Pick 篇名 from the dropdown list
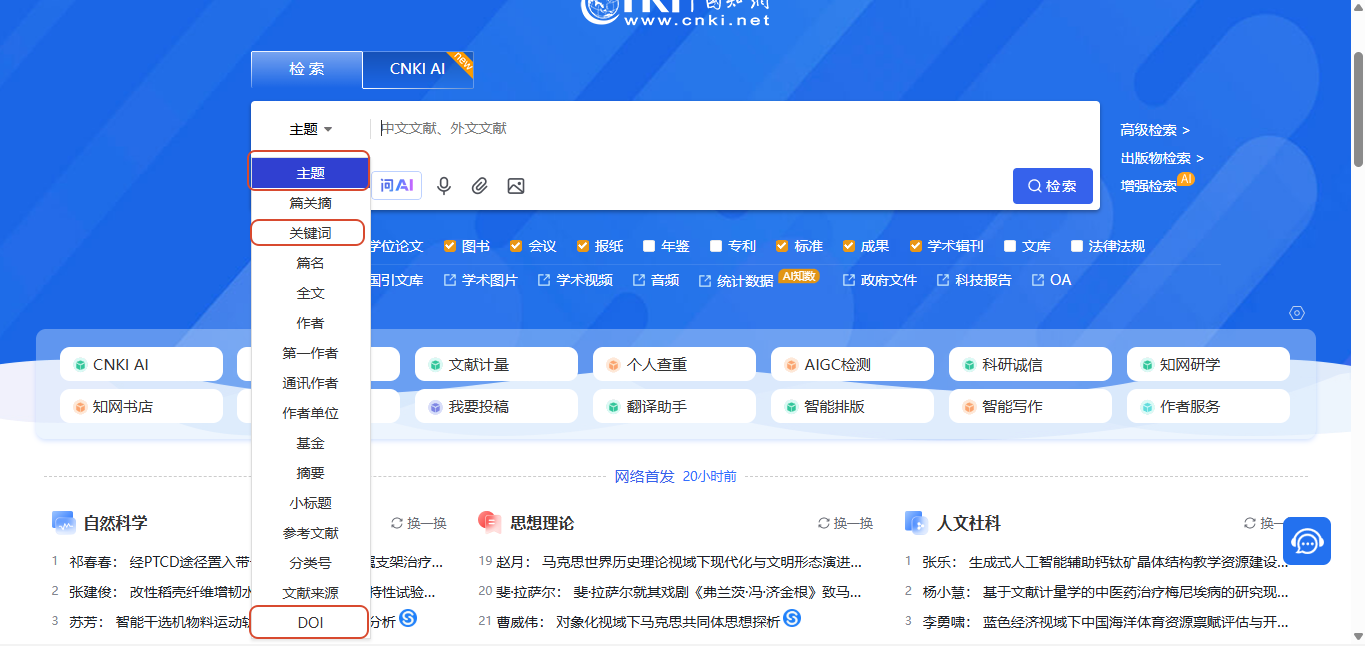Screen dimensions: 1365x646 (311, 263)
